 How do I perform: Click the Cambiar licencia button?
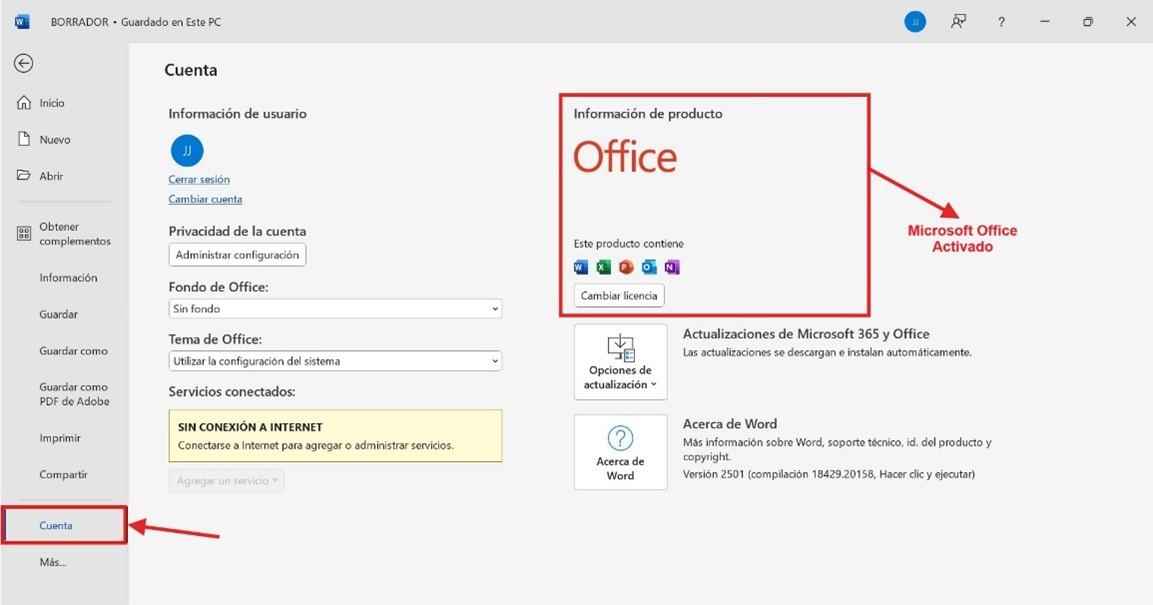tap(619, 296)
